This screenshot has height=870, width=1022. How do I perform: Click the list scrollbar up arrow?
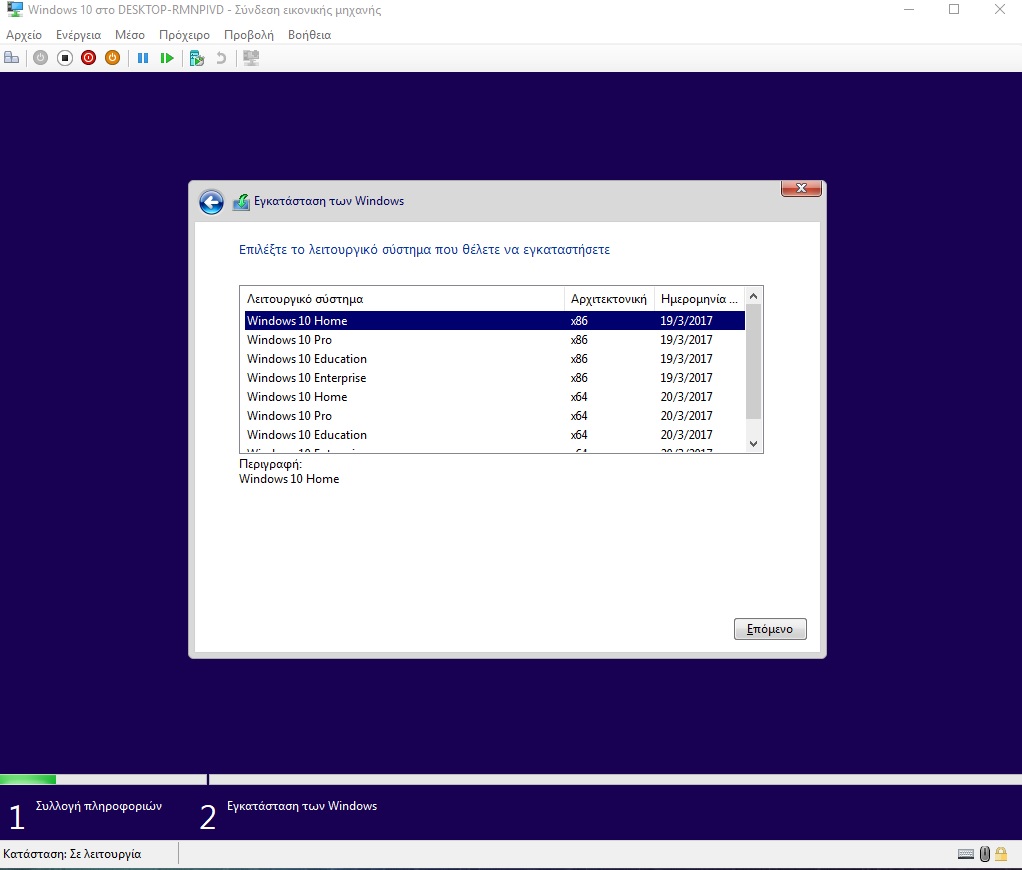[755, 296]
